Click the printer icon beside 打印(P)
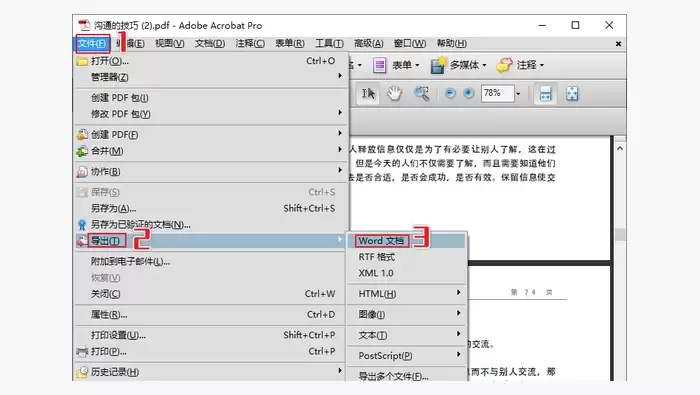Viewport: 700px width, 395px height. (x=82, y=352)
